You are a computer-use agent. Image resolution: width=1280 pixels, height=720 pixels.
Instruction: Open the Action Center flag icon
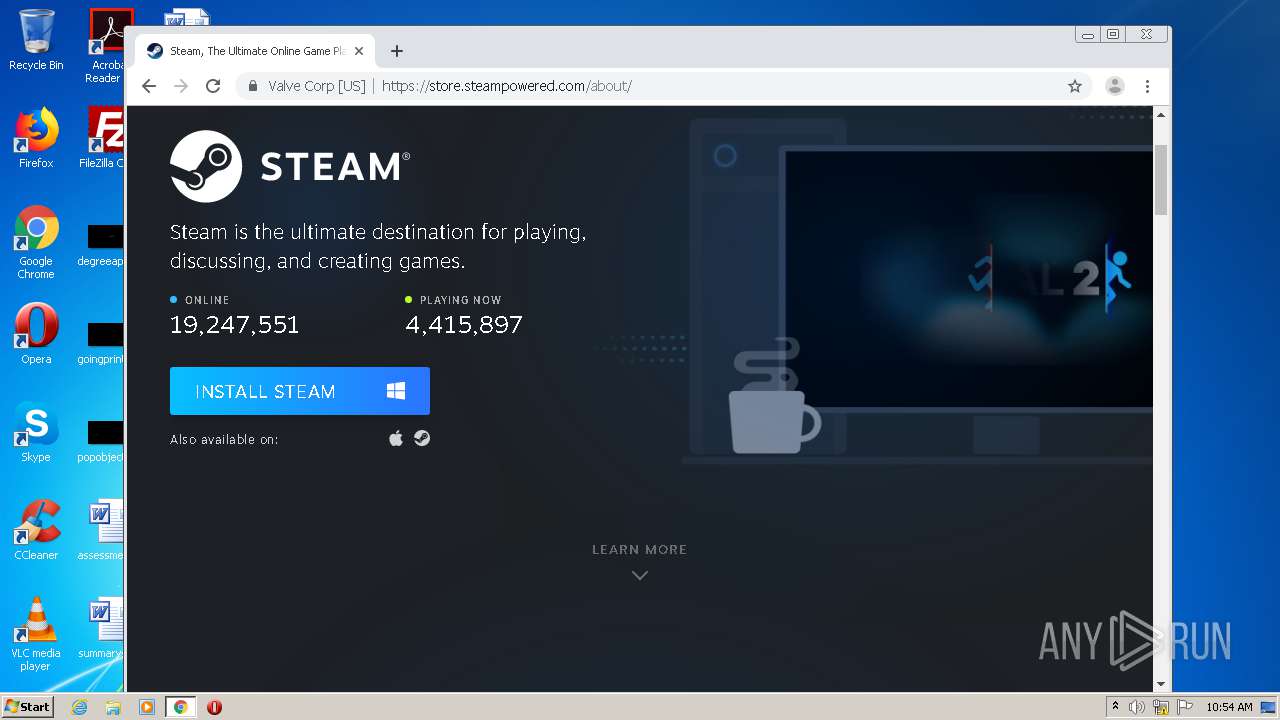tap(1185, 707)
